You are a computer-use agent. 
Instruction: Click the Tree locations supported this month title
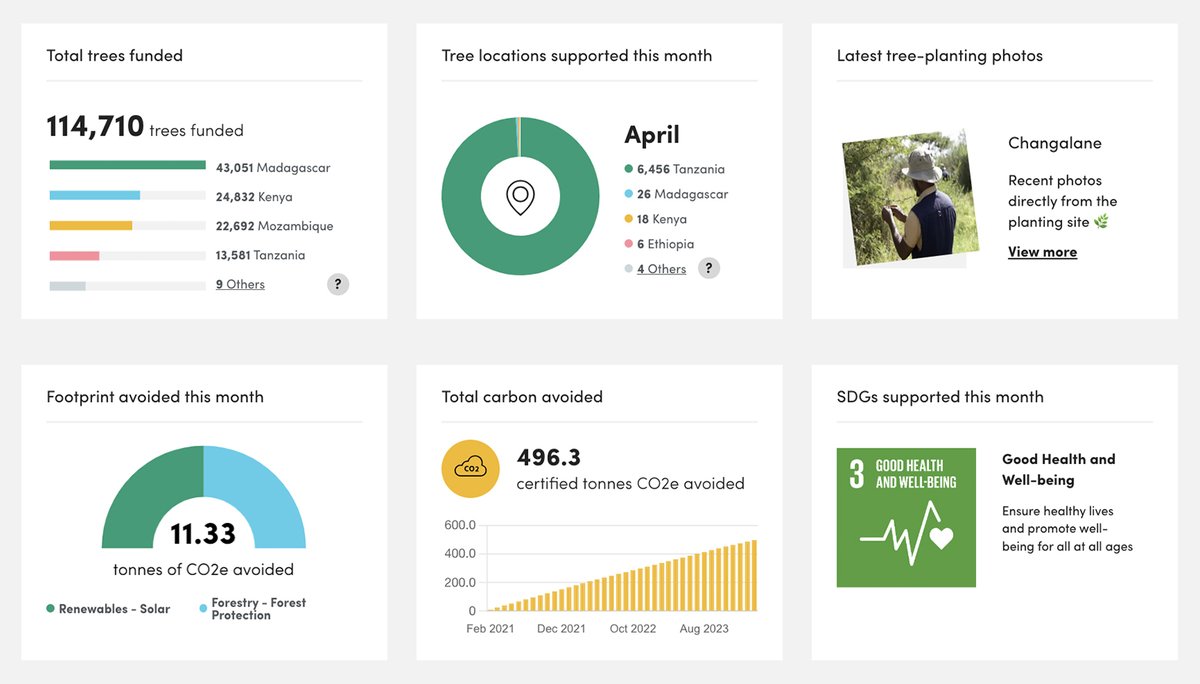click(x=577, y=56)
